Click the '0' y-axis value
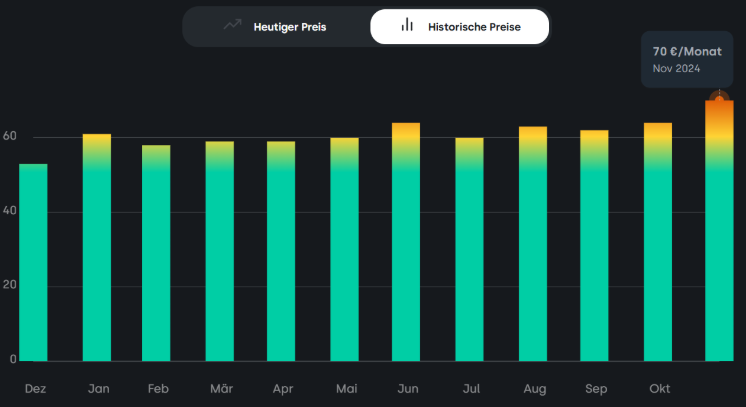This screenshot has height=407, width=746. click(x=13, y=359)
